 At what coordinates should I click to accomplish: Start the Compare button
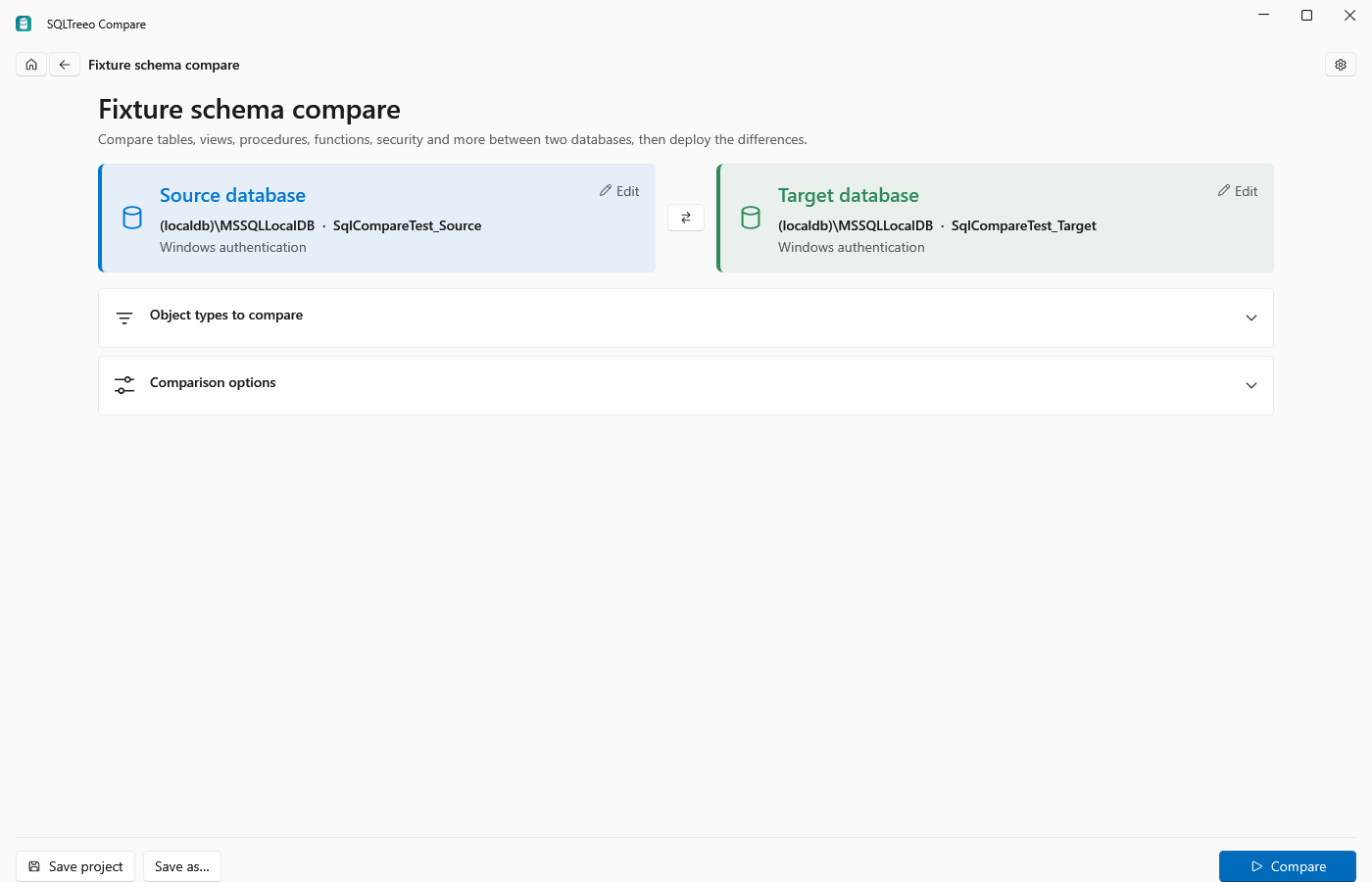coord(1288,866)
